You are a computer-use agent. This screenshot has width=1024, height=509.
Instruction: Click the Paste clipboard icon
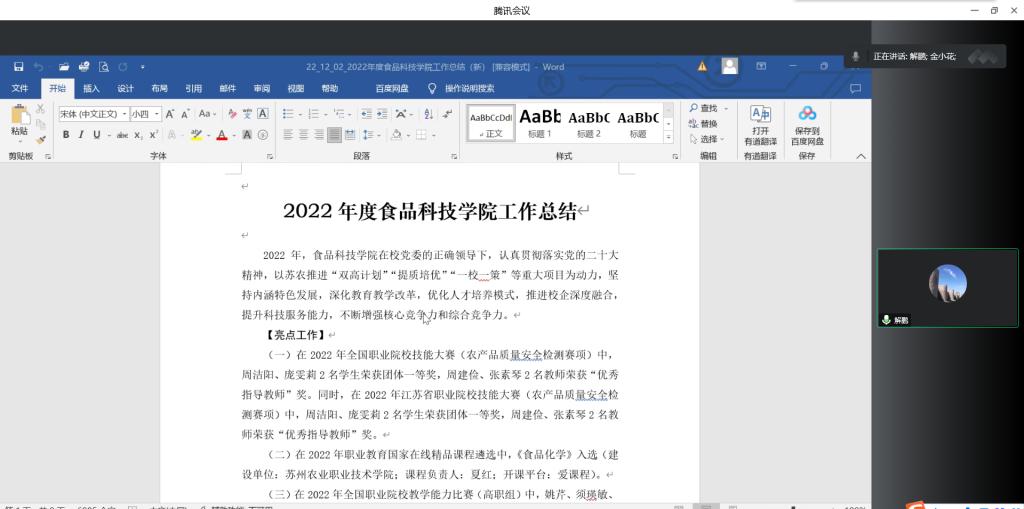point(19,119)
